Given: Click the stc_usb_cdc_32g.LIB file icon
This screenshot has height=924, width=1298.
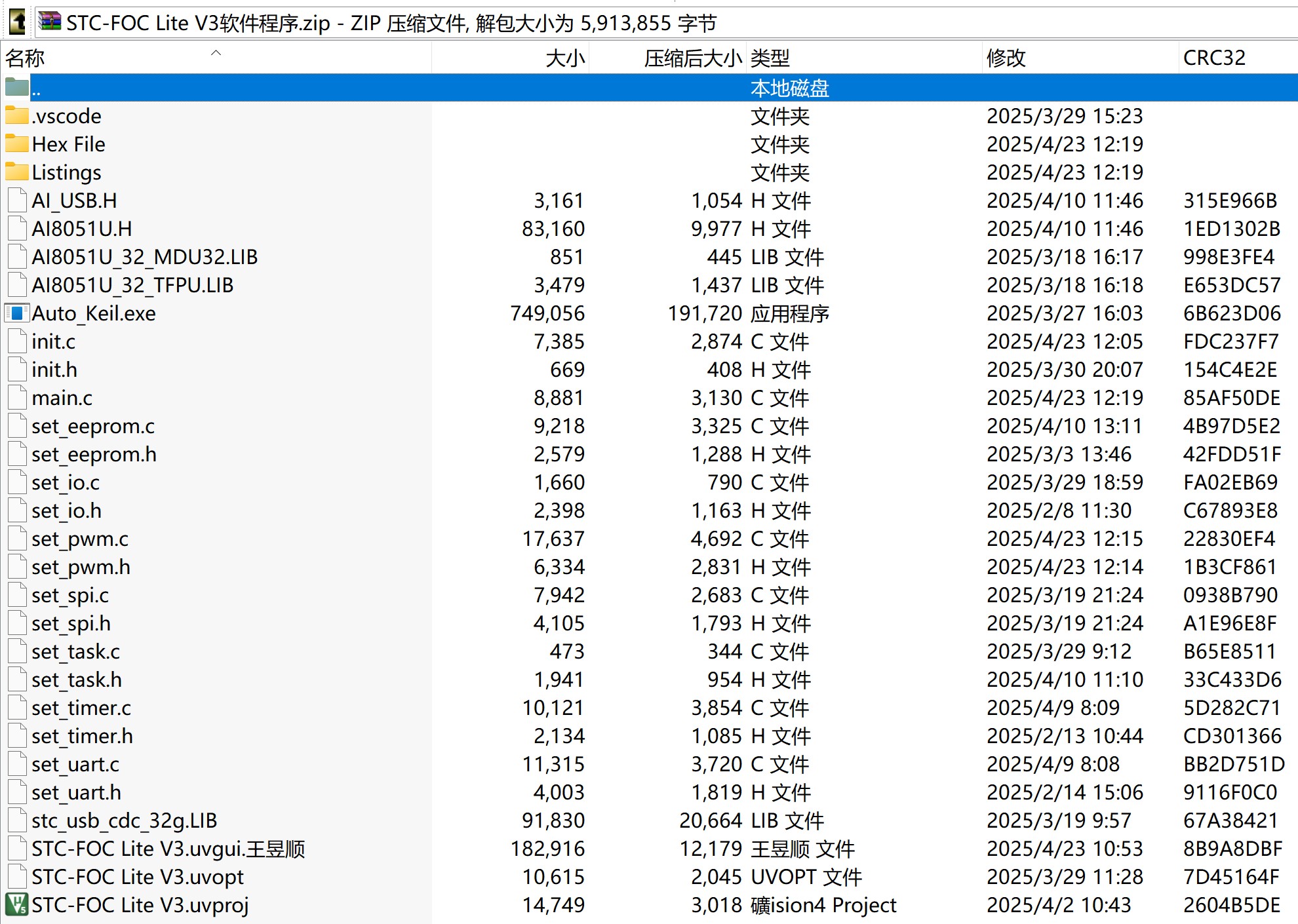Looking at the screenshot, I should click(17, 820).
